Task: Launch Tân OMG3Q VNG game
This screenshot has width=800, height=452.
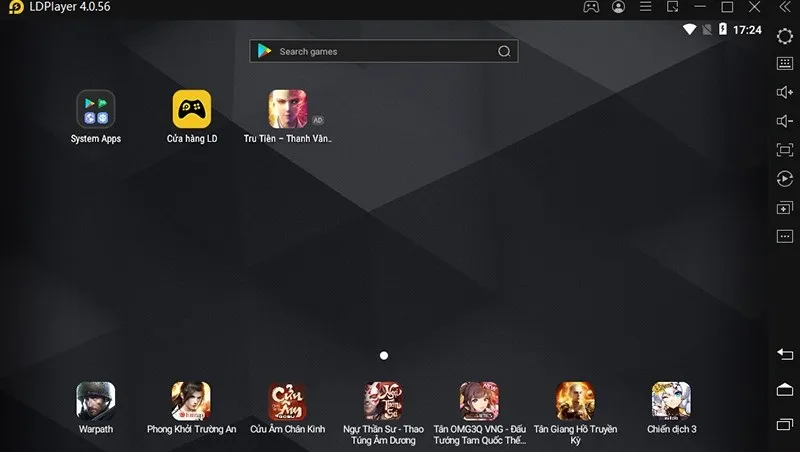Action: click(x=479, y=401)
